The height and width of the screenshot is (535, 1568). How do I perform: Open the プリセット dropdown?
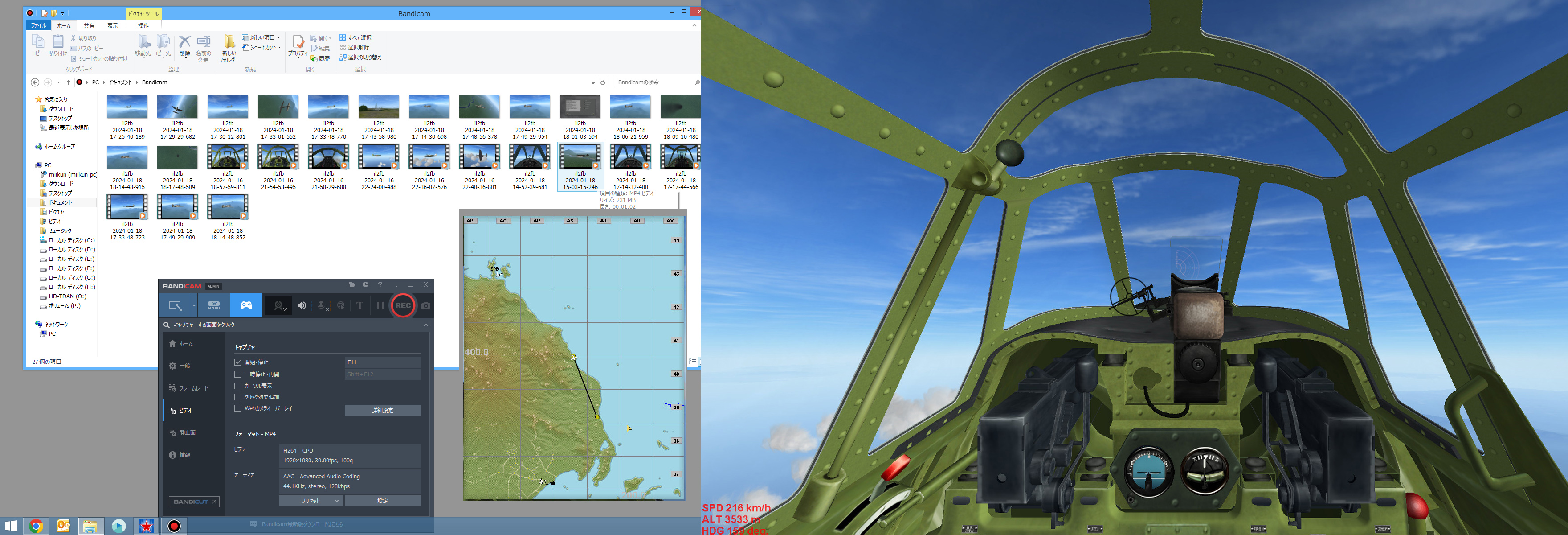[311, 501]
